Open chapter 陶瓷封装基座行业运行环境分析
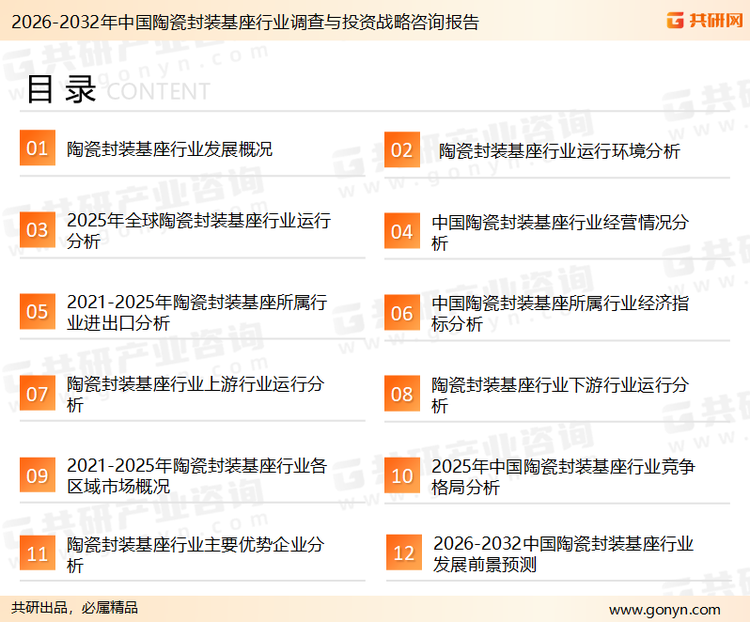Image resolution: width=750 pixels, height=622 pixels. click(x=559, y=151)
